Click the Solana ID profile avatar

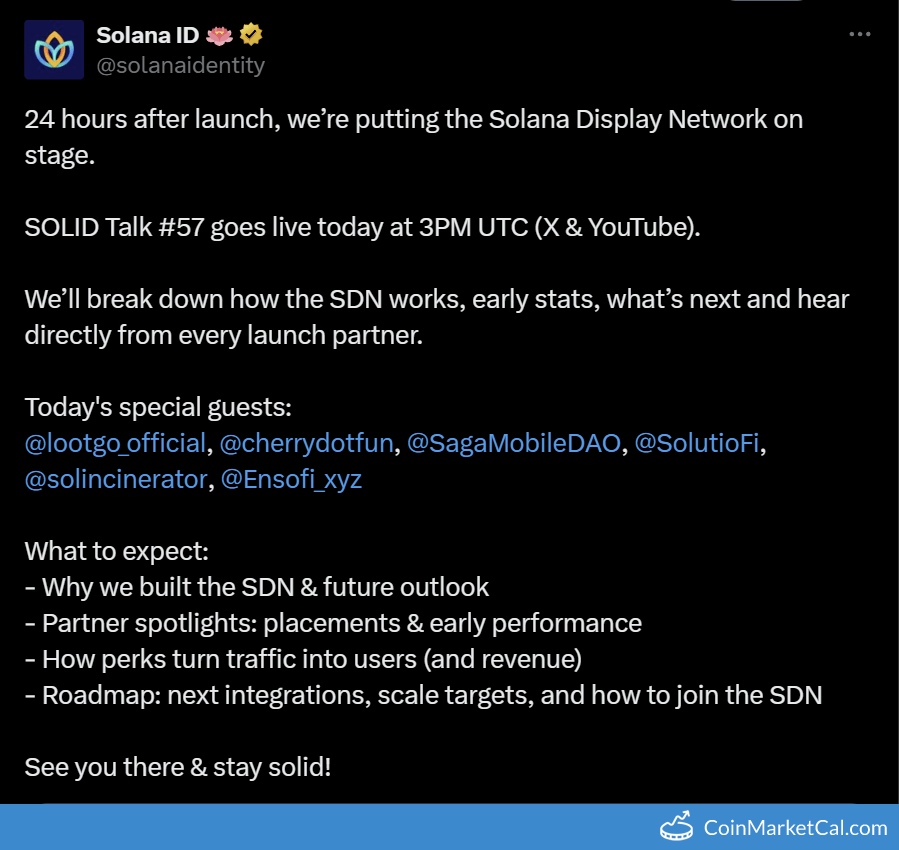coord(54,49)
